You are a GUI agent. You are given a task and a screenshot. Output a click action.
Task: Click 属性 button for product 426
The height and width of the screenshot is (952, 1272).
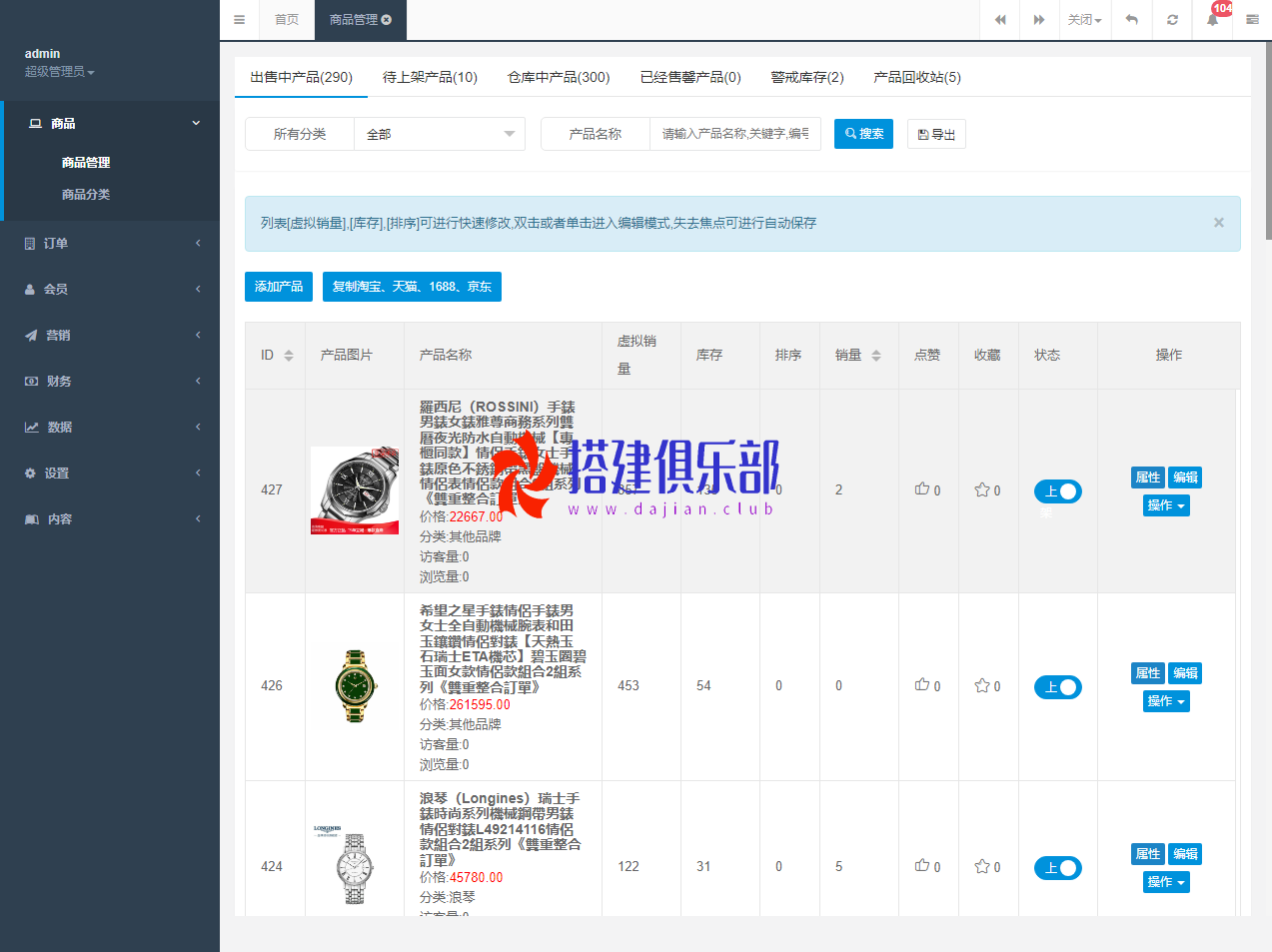[x=1148, y=673]
